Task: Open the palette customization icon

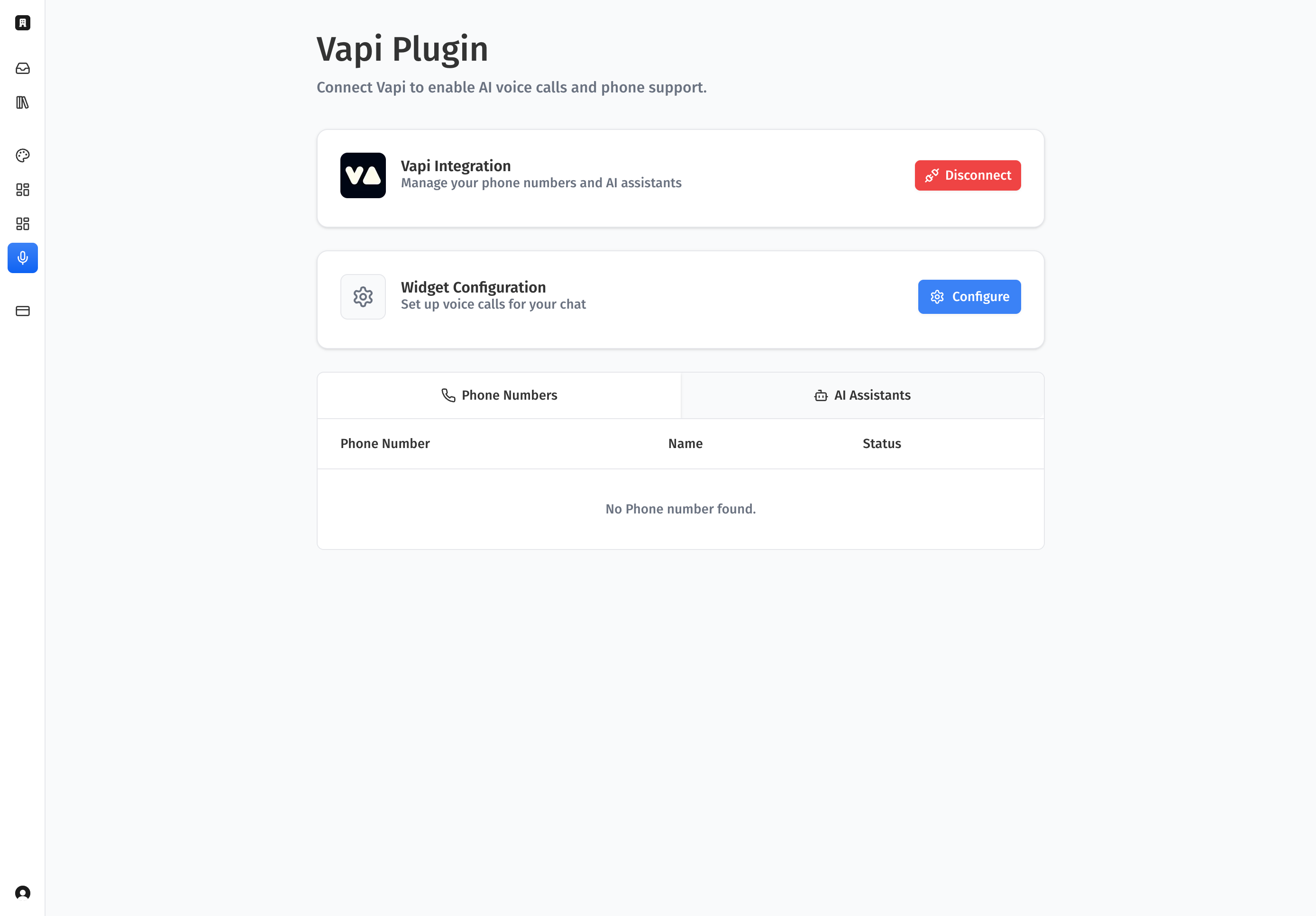Action: point(22,156)
